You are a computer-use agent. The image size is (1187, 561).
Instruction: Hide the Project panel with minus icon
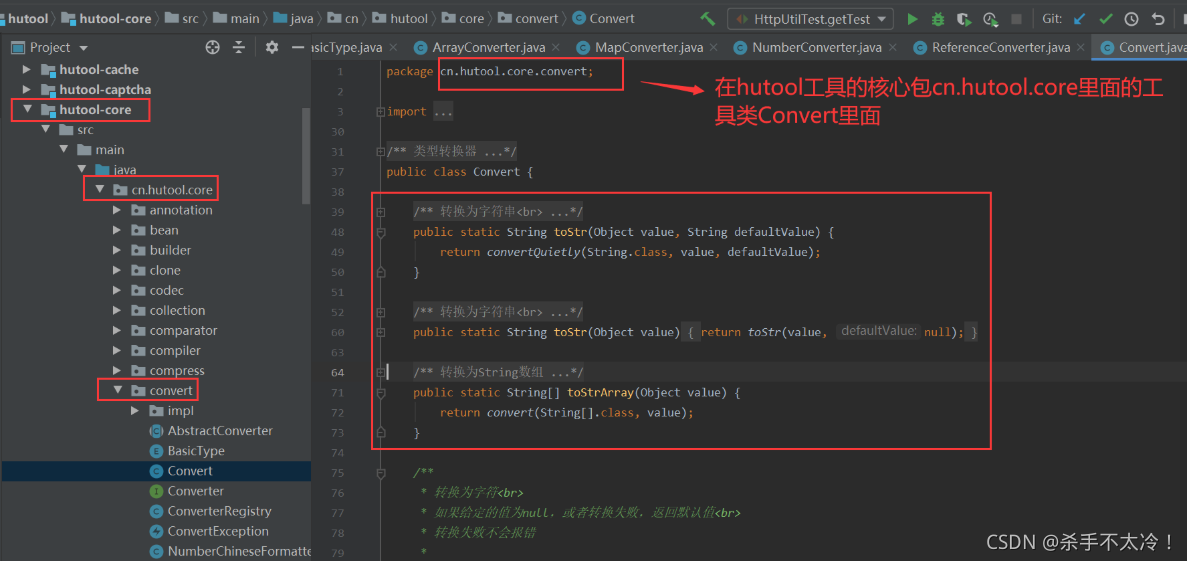tap(298, 48)
